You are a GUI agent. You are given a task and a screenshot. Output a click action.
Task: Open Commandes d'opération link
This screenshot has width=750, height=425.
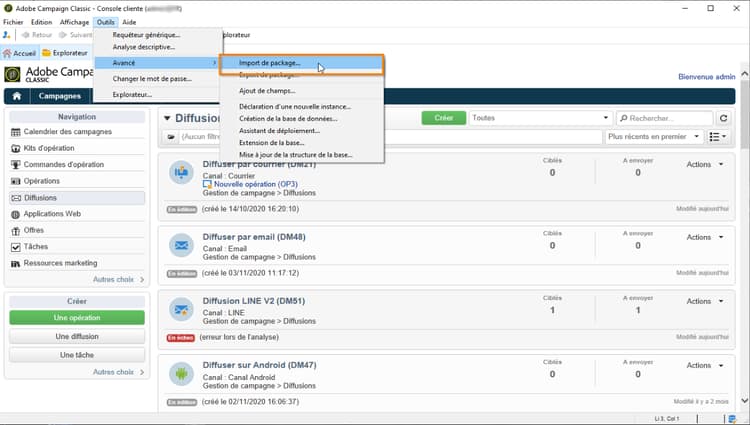64,164
